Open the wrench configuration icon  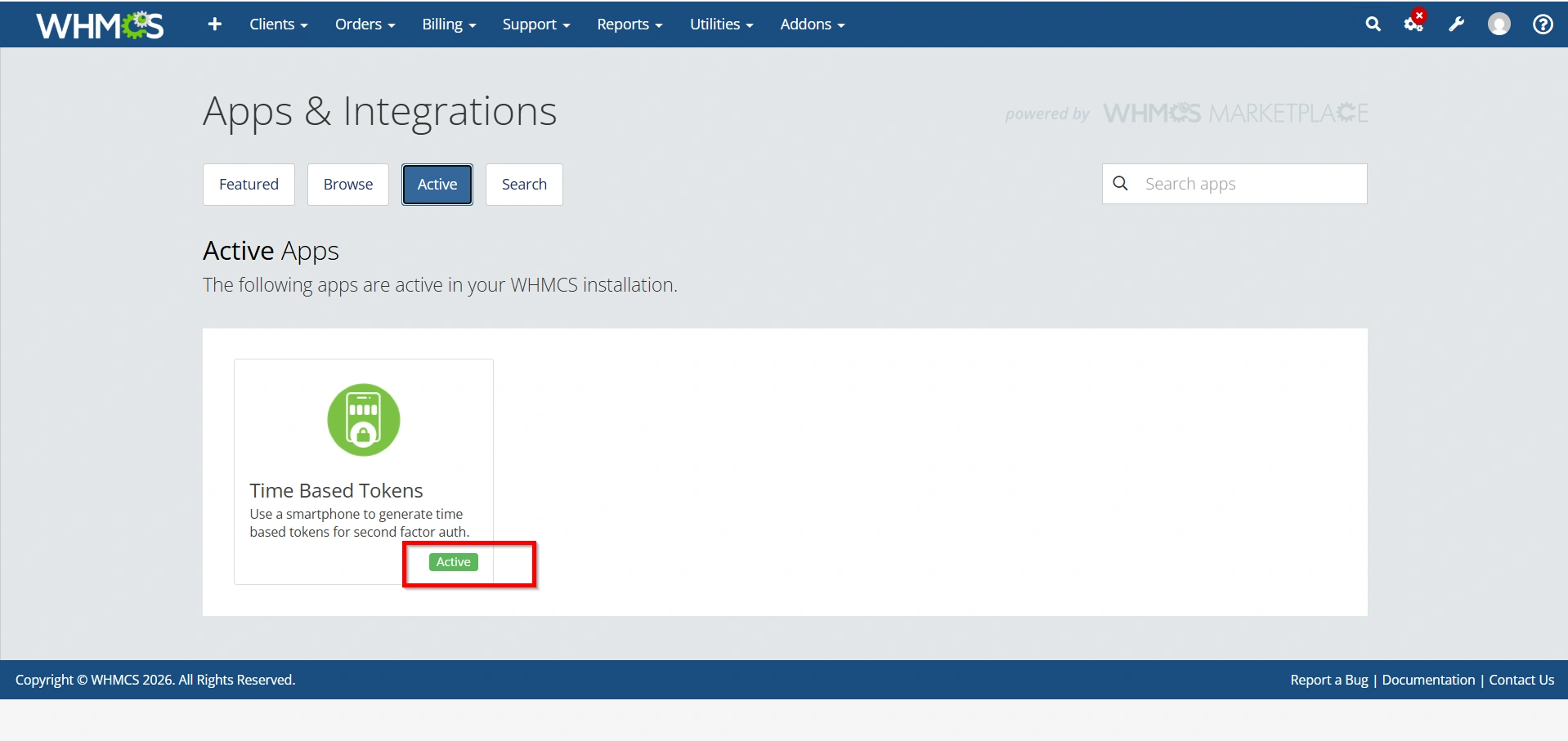[x=1457, y=25]
